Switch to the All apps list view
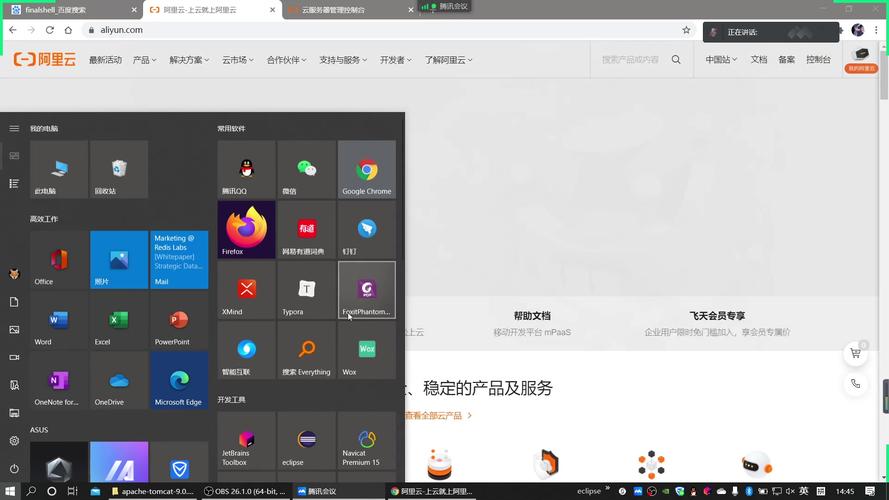889x500 pixels. point(14,184)
